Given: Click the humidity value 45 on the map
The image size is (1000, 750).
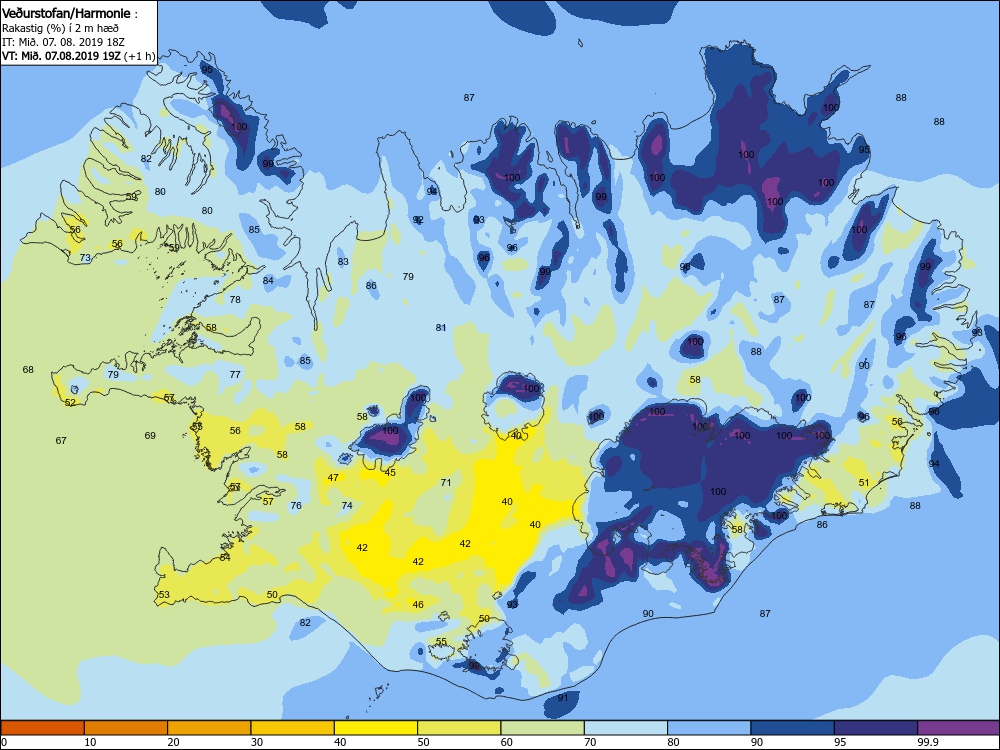Looking at the screenshot, I should [x=390, y=473].
